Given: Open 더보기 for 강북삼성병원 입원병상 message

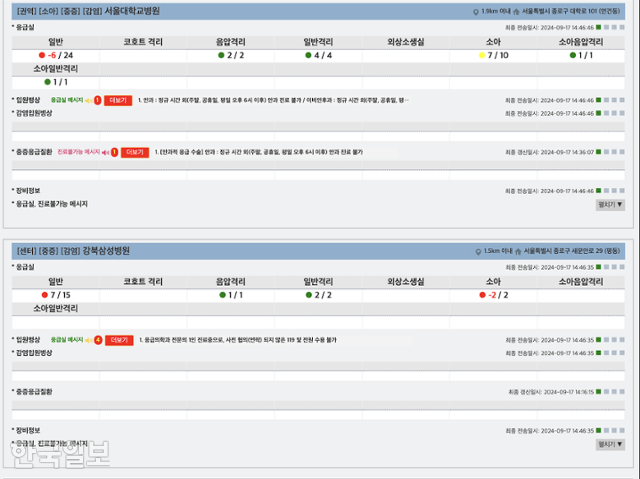Looking at the screenshot, I should coord(119,340).
